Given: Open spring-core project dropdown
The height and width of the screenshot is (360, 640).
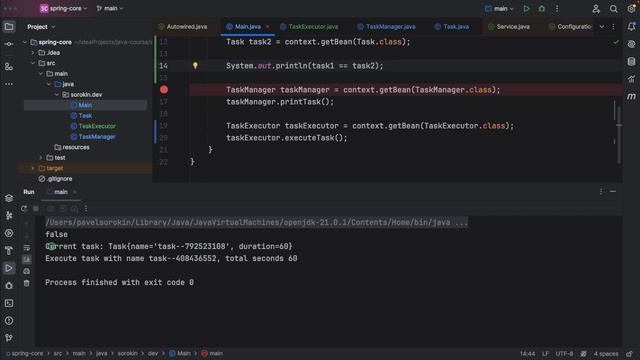Looking at the screenshot, I should tap(63, 8).
